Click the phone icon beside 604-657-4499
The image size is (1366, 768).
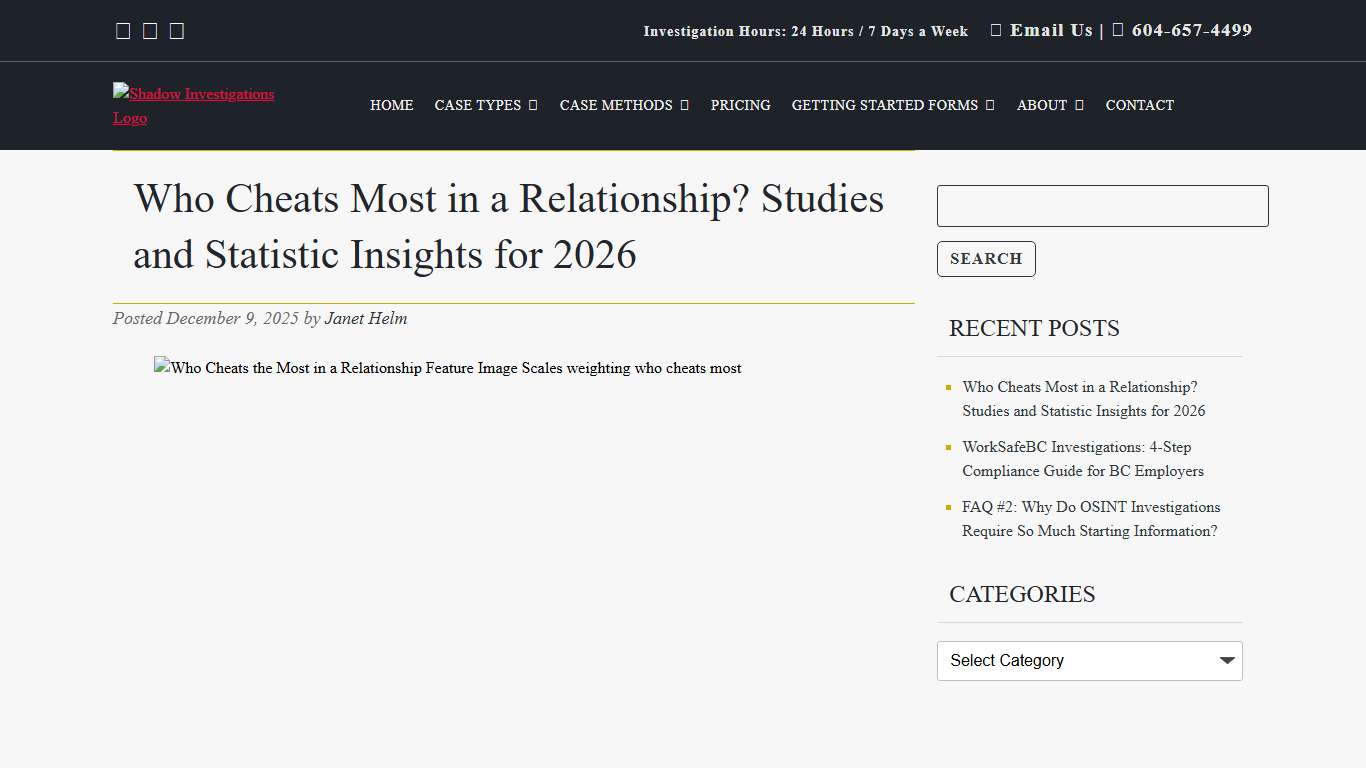[x=1116, y=30]
